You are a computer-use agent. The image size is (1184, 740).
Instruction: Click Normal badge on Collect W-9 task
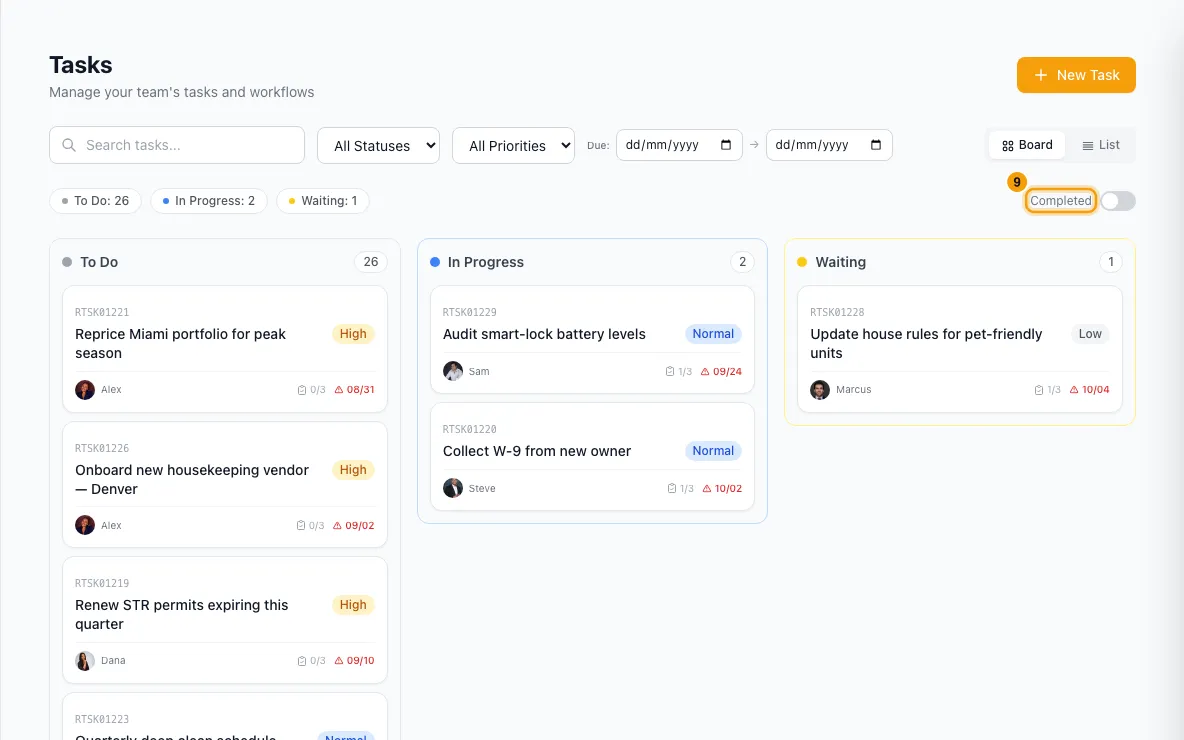coord(713,451)
